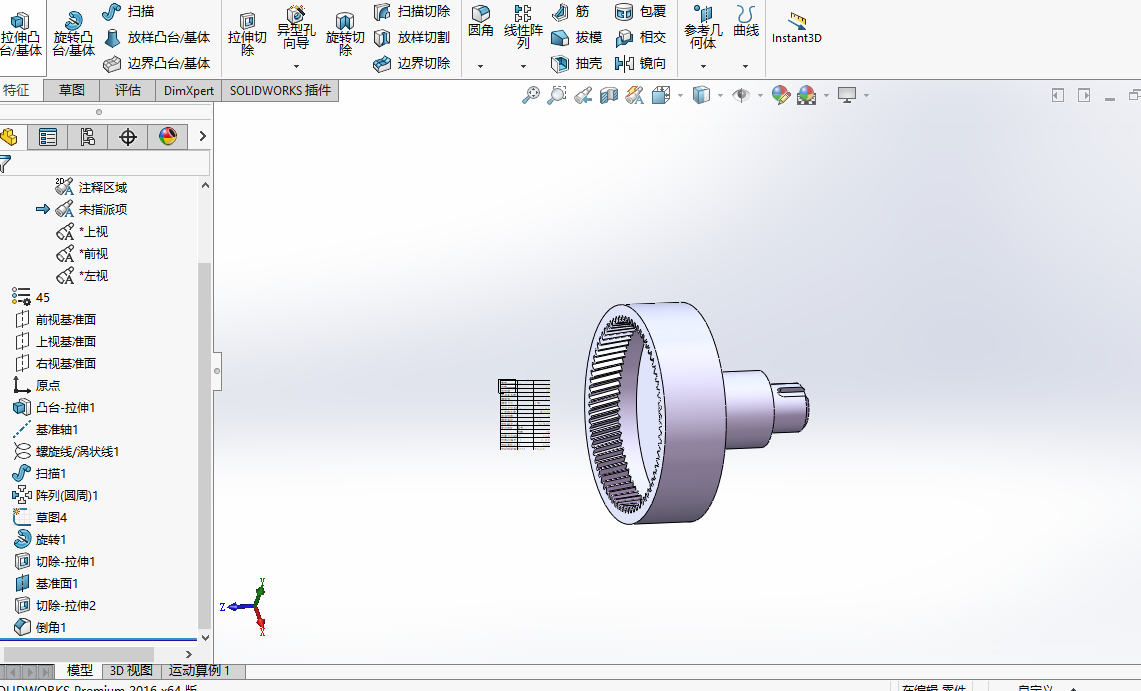This screenshot has width=1141, height=691.
Task: Select the Fillet (圆角) tool
Action: (x=480, y=22)
